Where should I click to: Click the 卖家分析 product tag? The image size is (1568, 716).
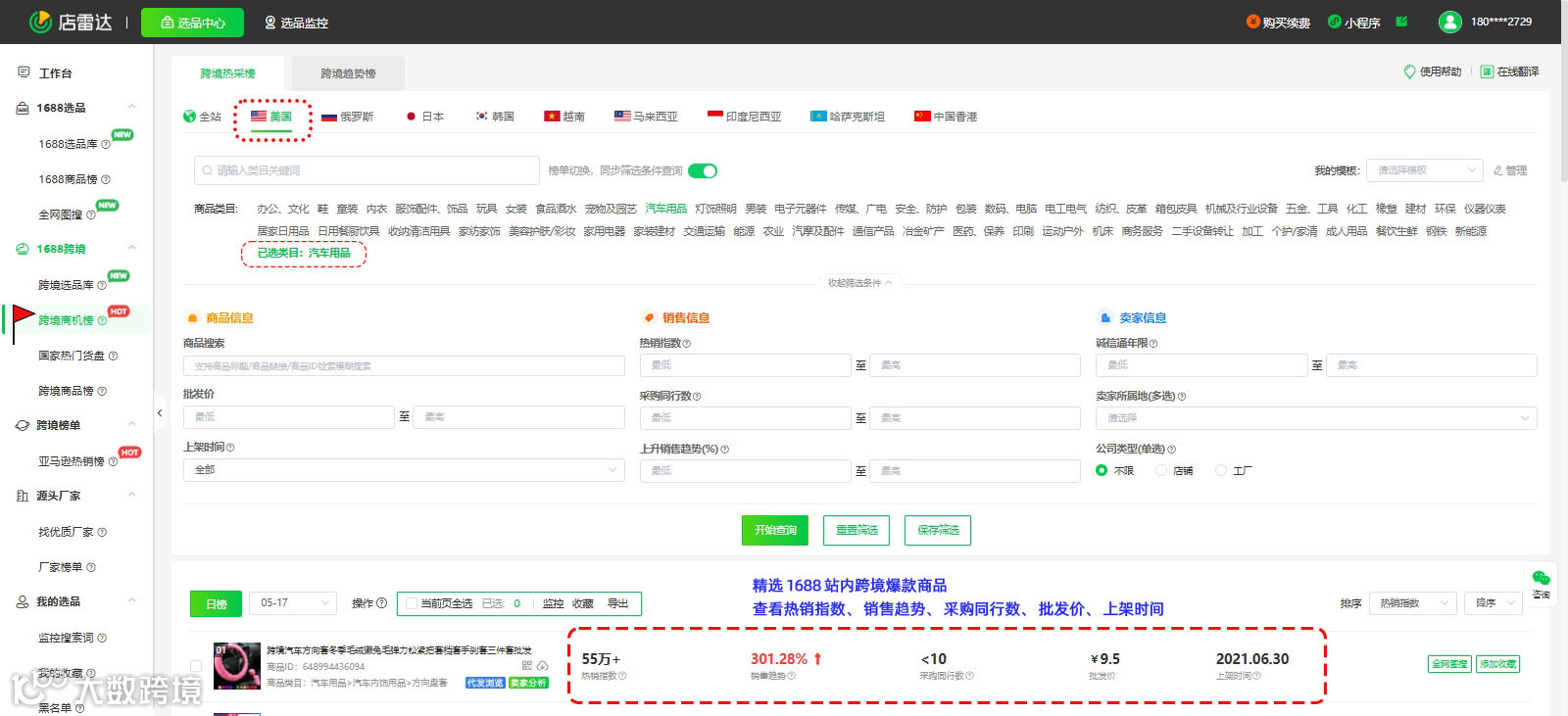tap(528, 683)
